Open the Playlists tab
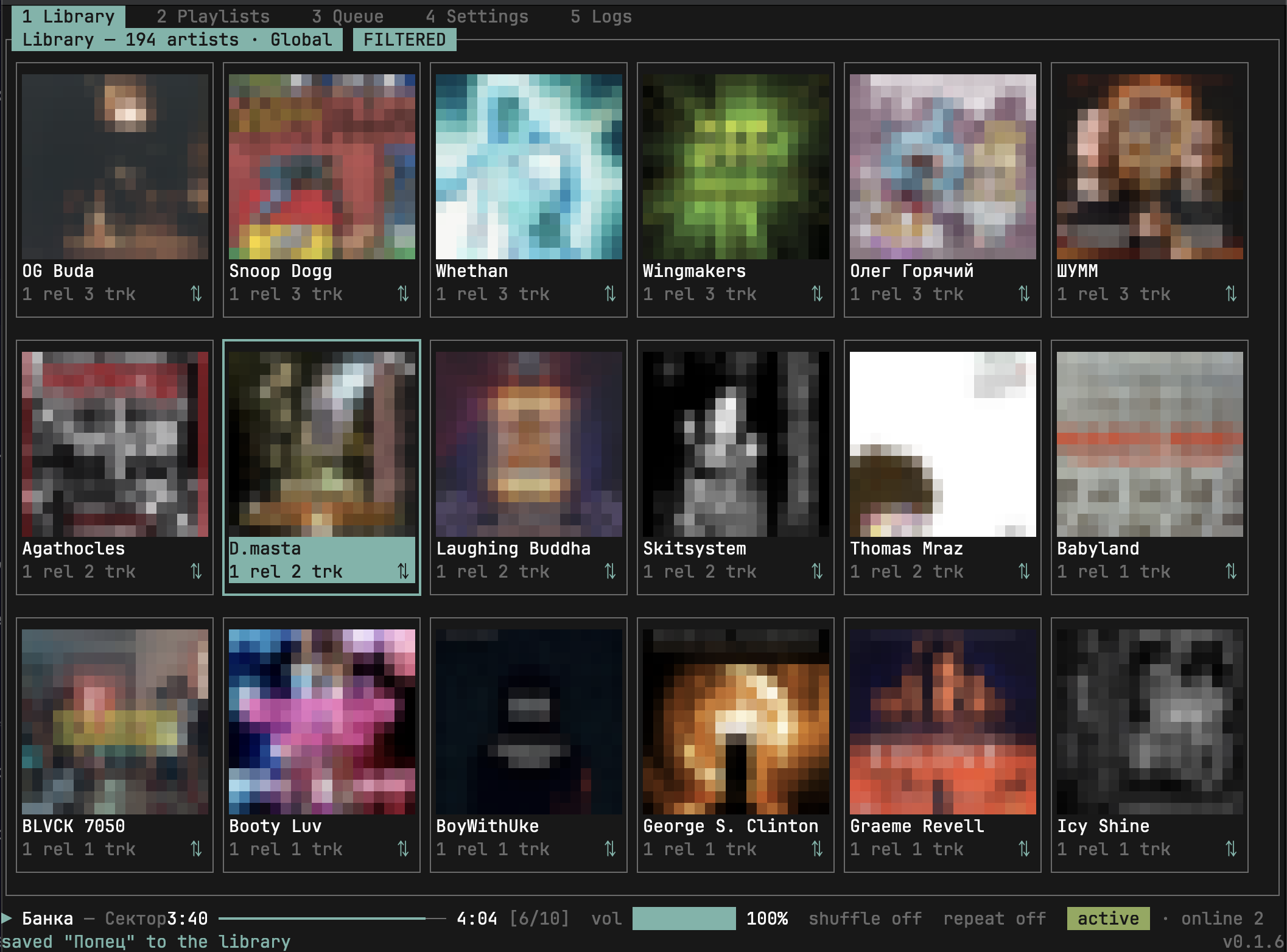This screenshot has height=952, width=1287. tap(213, 16)
